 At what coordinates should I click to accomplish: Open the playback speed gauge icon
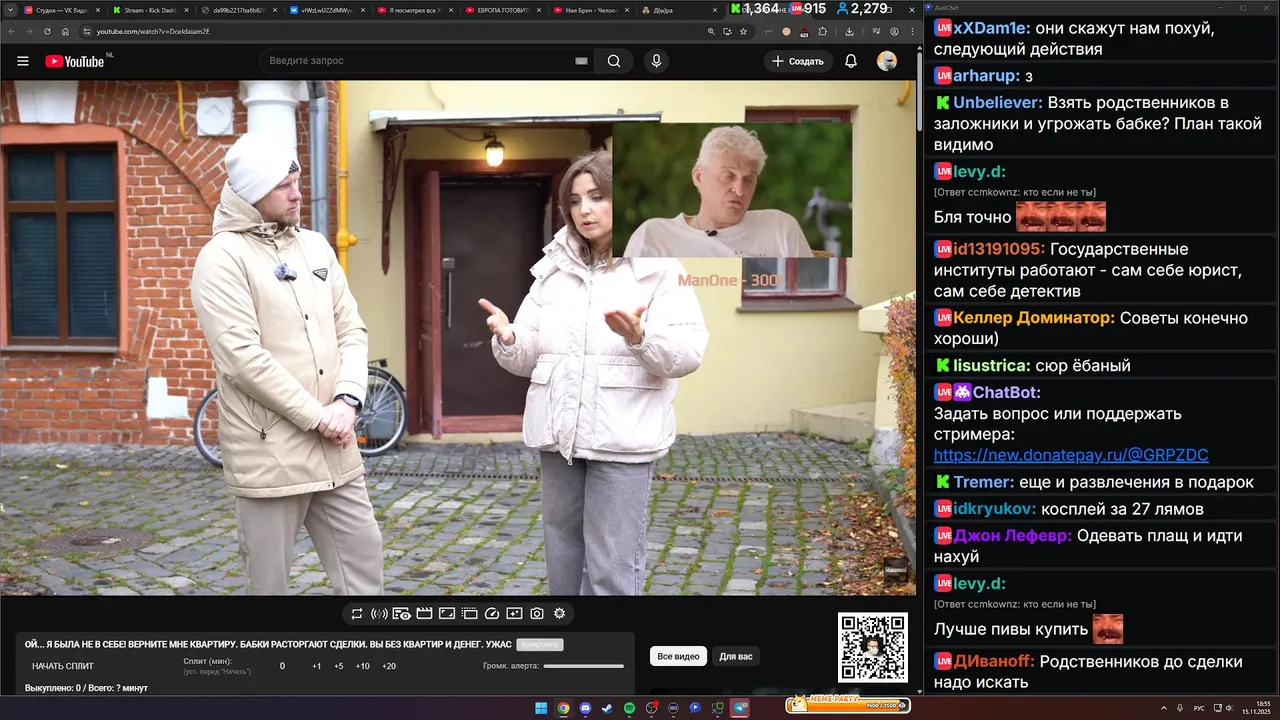[x=491, y=613]
